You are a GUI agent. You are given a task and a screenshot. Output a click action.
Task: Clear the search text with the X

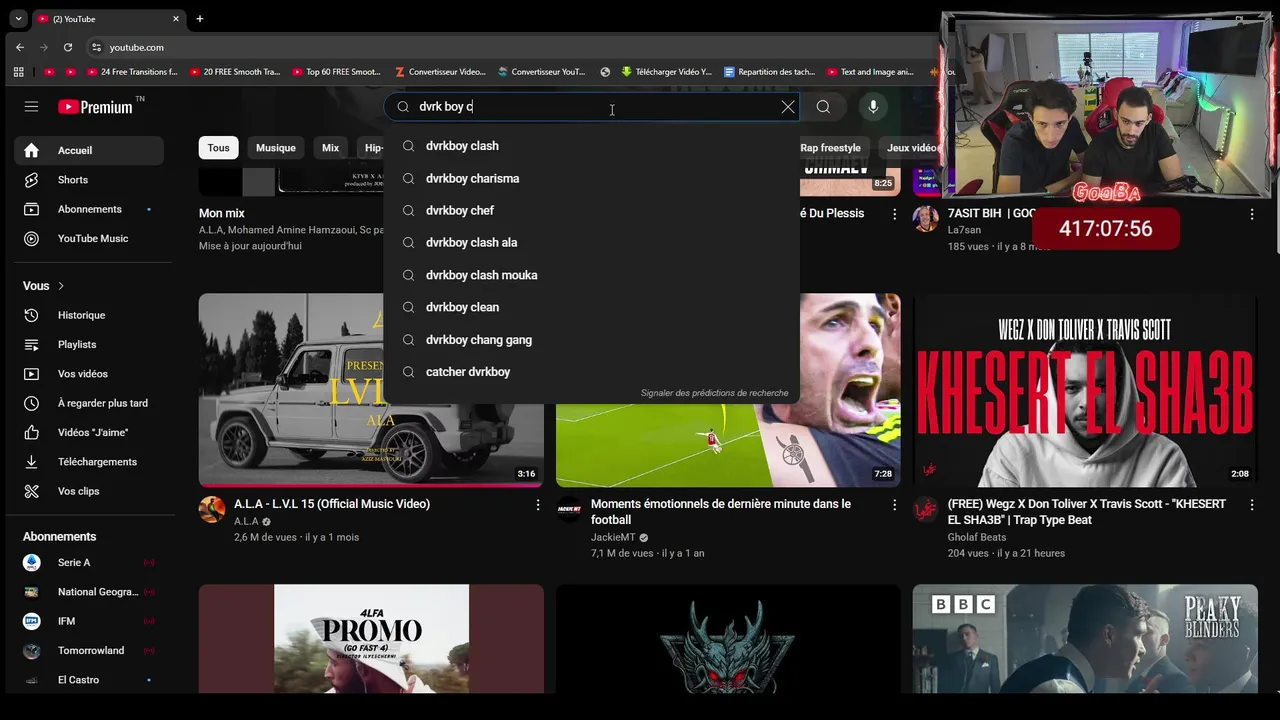coord(788,107)
